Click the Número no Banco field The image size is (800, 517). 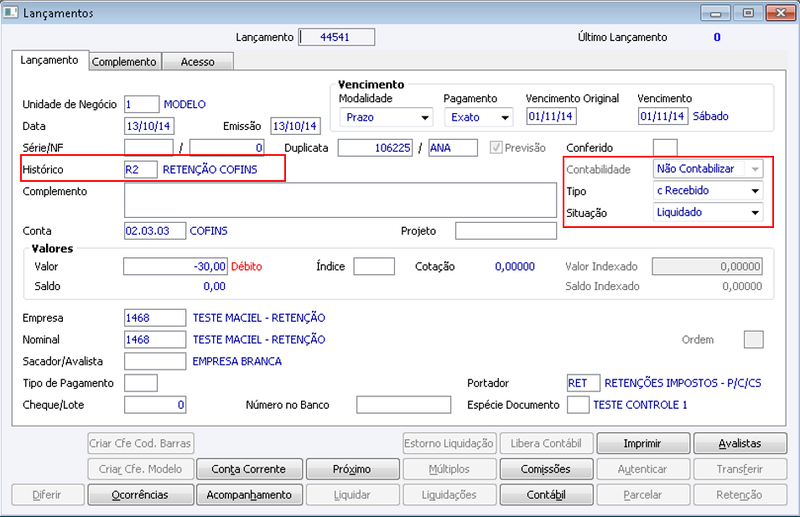pos(404,405)
